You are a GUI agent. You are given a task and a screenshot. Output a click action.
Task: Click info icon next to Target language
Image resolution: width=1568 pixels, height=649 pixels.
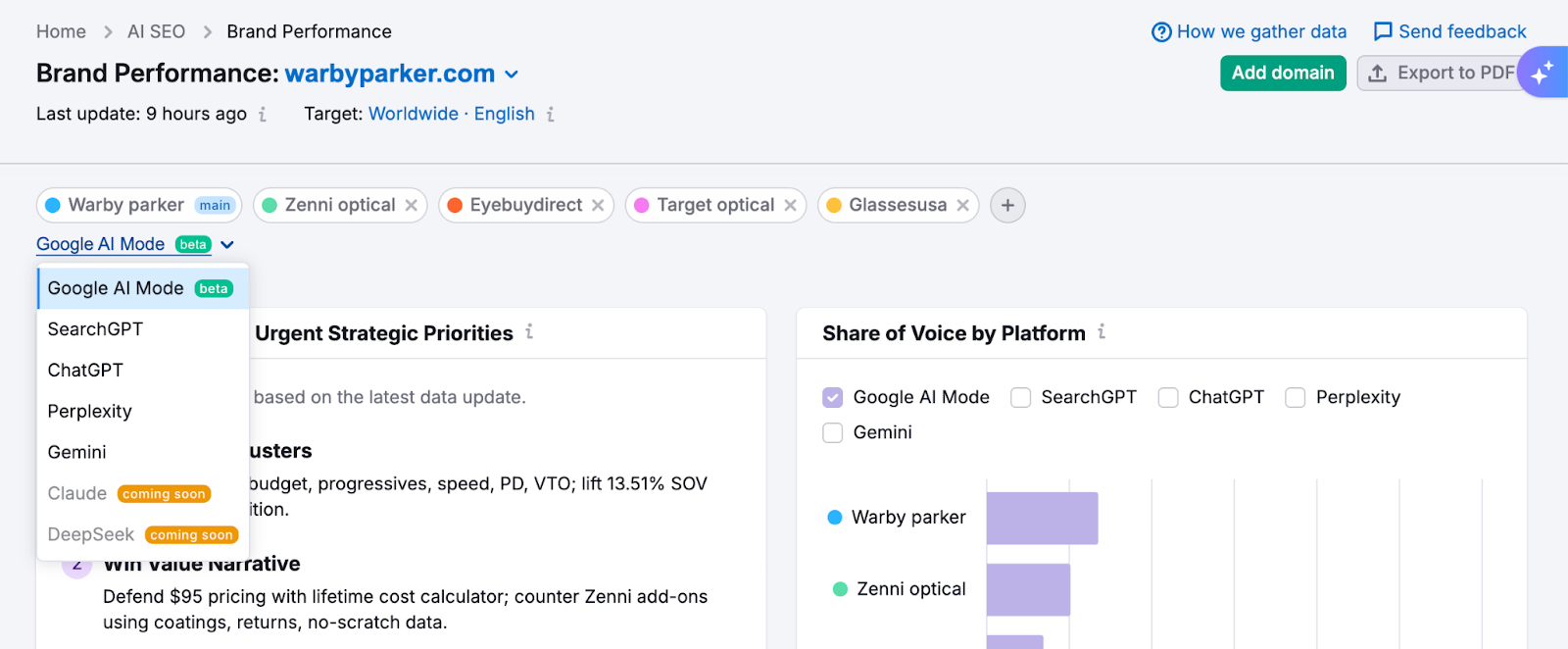point(551,115)
